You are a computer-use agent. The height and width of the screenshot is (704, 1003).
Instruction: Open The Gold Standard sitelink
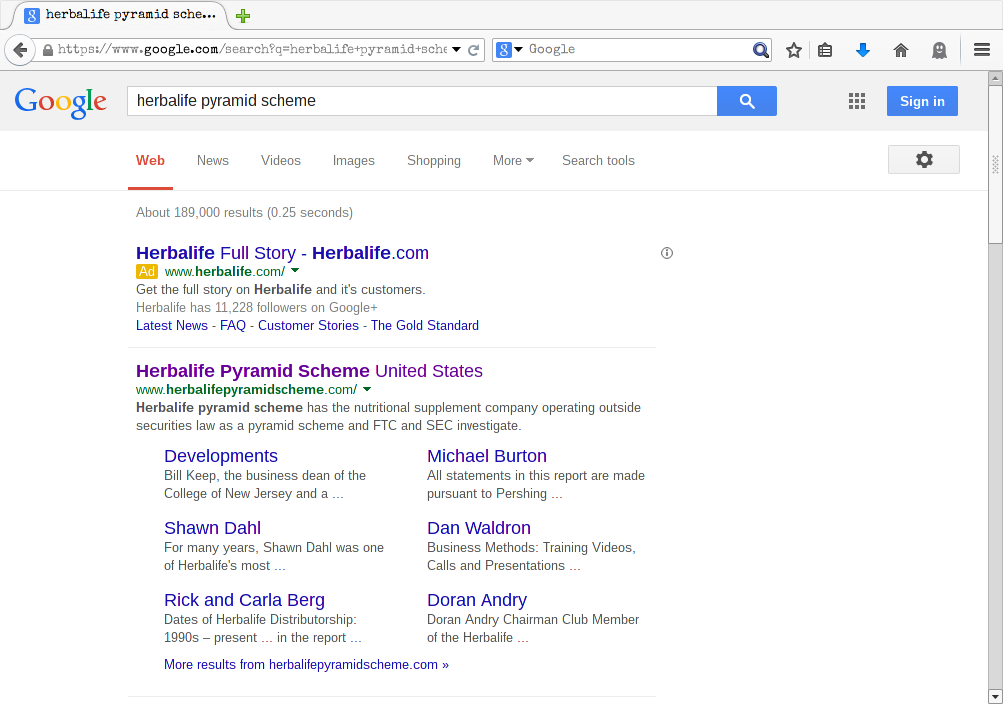coord(425,325)
